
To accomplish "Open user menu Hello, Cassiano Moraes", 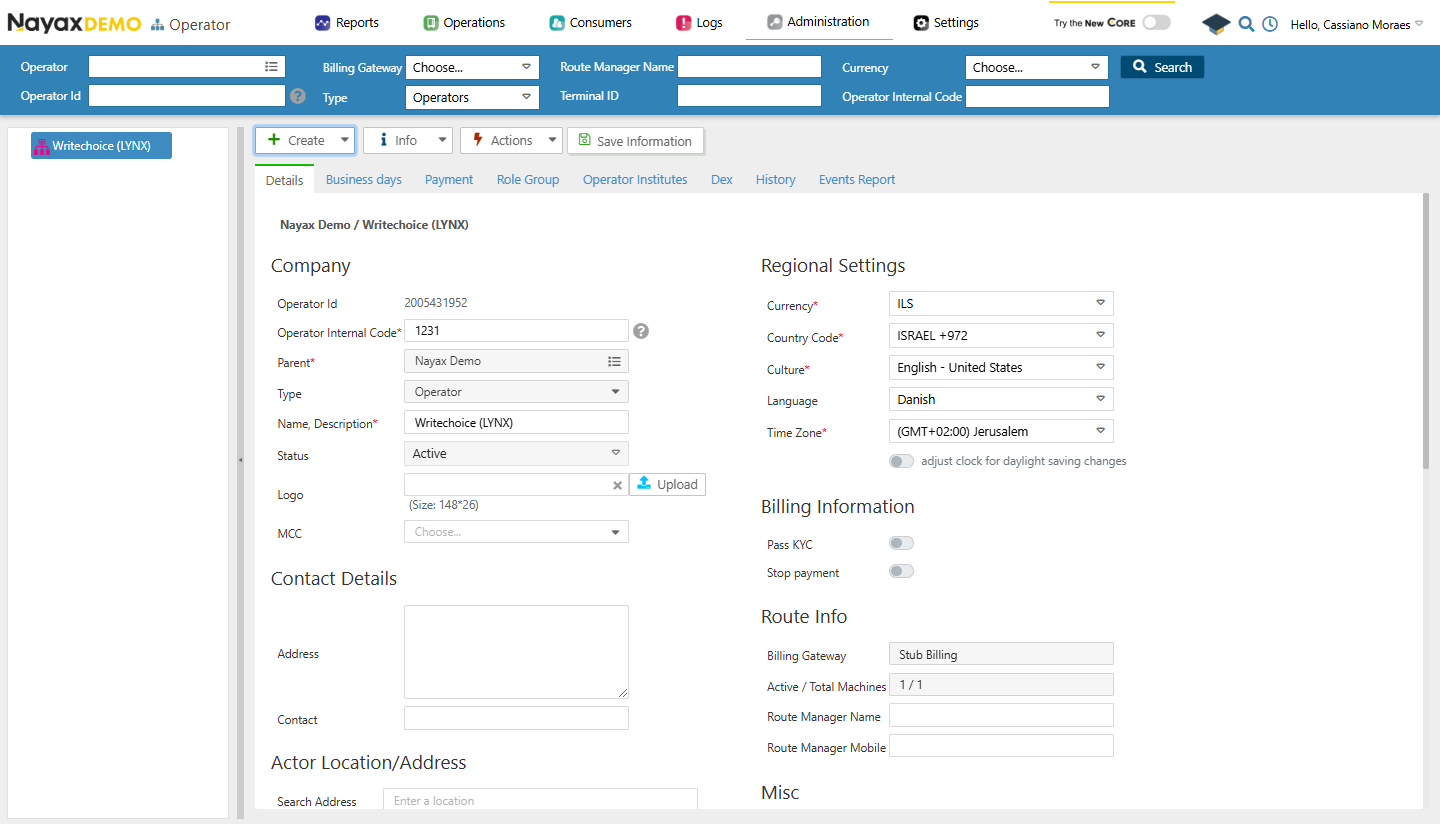I will (x=1356, y=24).
